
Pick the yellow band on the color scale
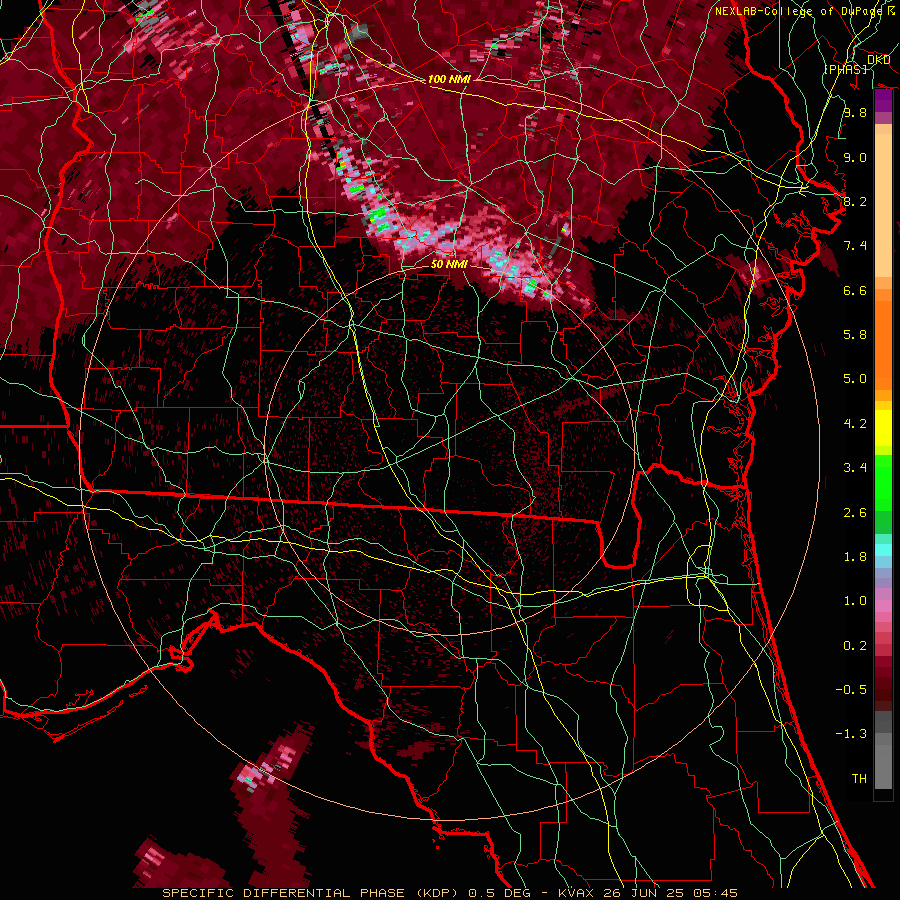(883, 428)
